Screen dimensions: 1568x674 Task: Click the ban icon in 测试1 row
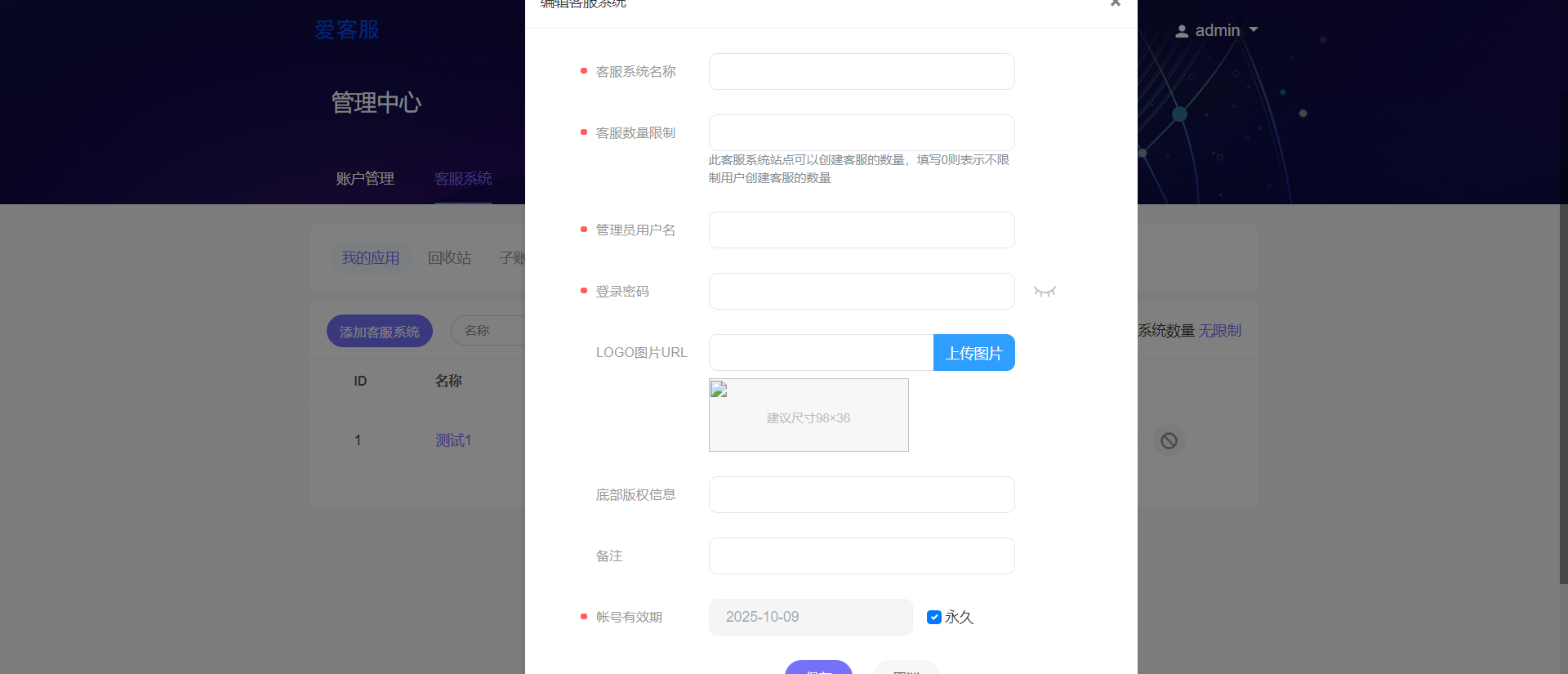tap(1169, 441)
